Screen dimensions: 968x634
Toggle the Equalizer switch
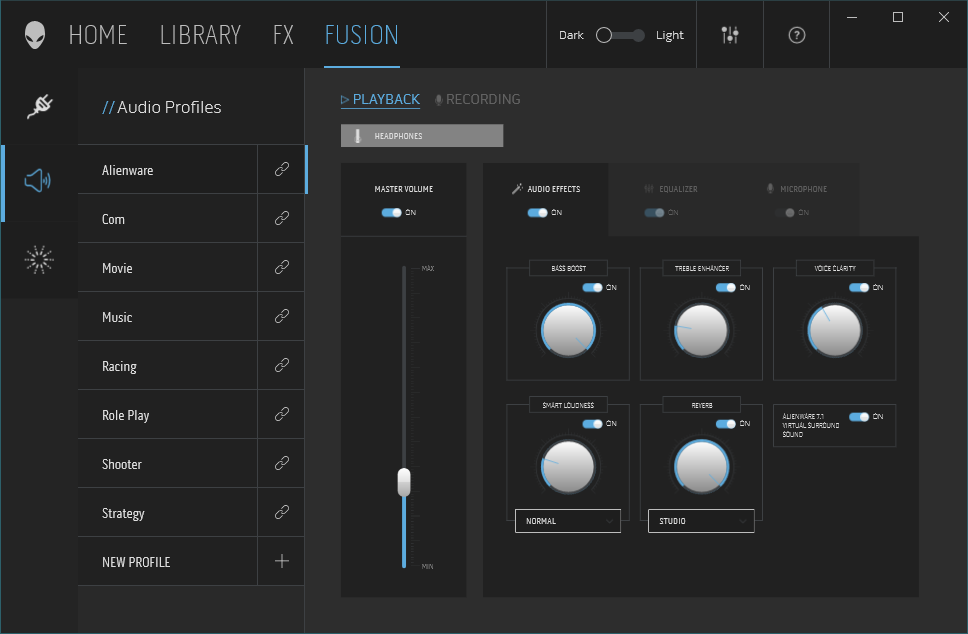click(x=654, y=212)
